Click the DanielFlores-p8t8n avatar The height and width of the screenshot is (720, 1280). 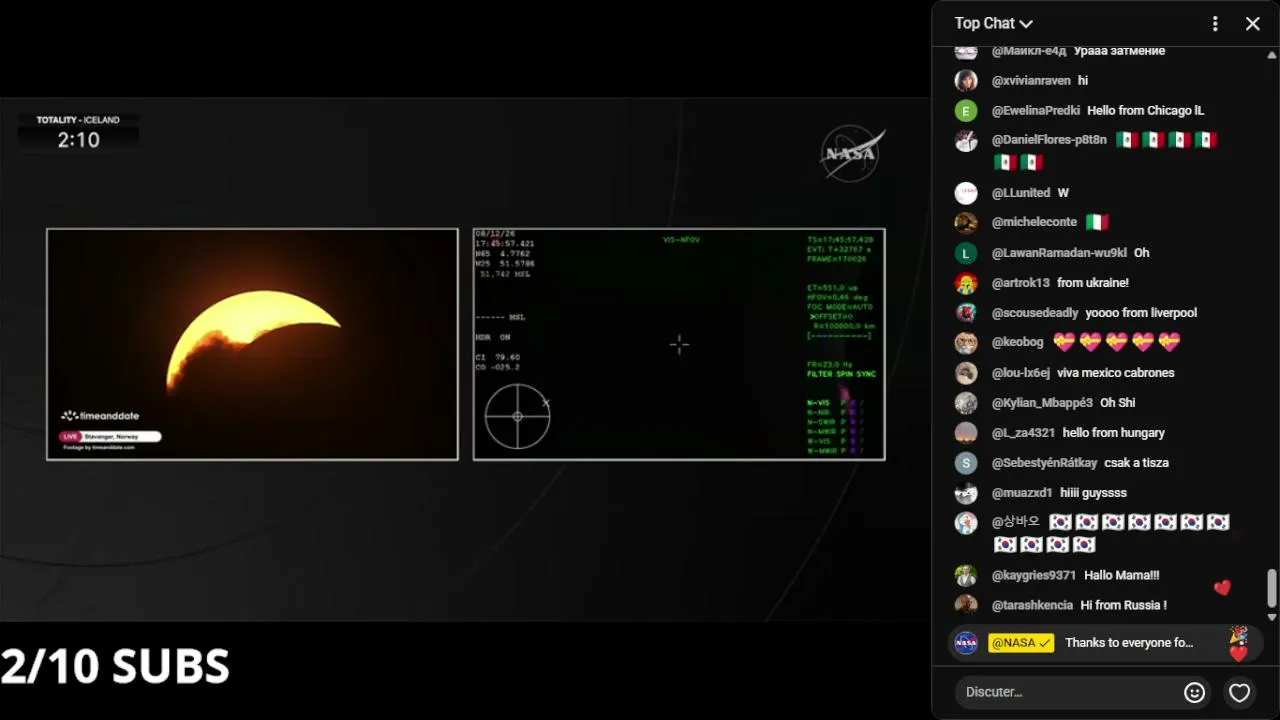tap(966, 141)
